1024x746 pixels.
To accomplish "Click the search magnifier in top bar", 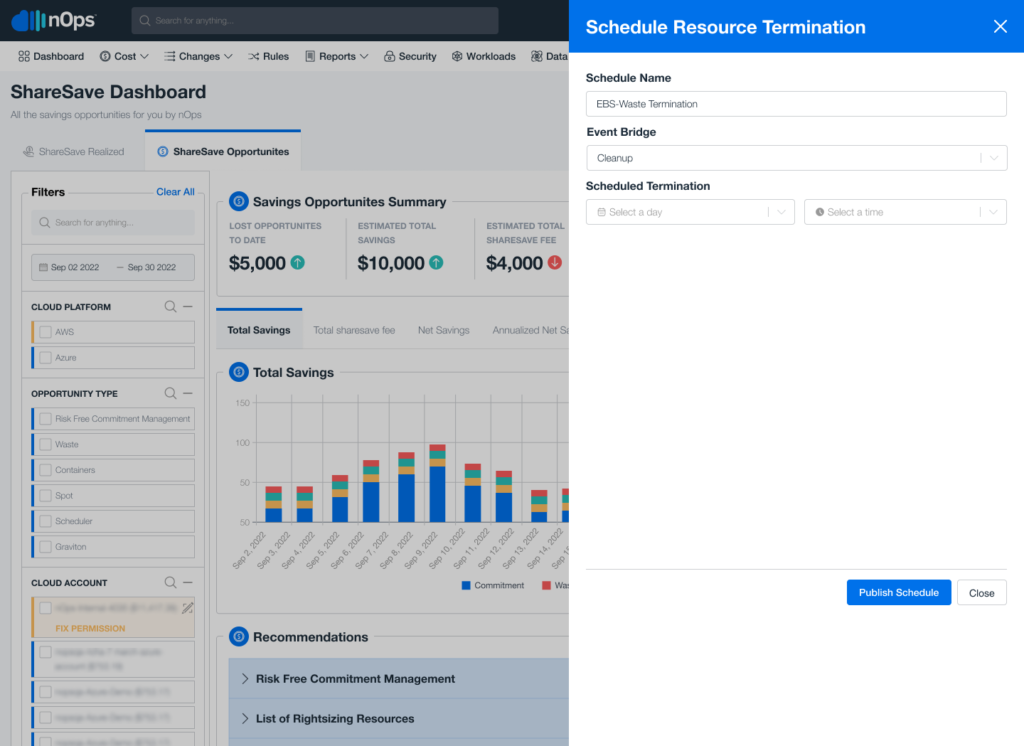I will (145, 21).
